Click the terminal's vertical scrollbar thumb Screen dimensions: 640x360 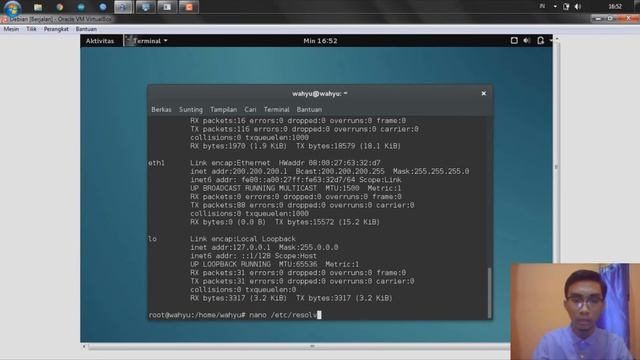click(489, 292)
